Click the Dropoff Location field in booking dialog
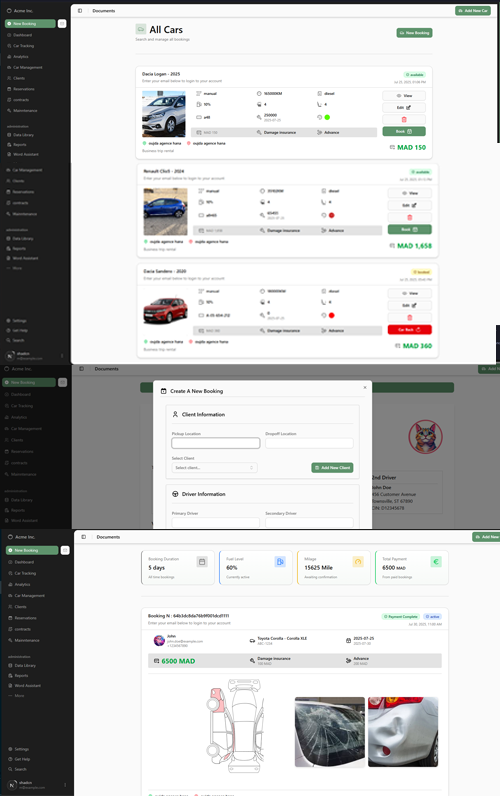500x796 pixels. (x=309, y=443)
